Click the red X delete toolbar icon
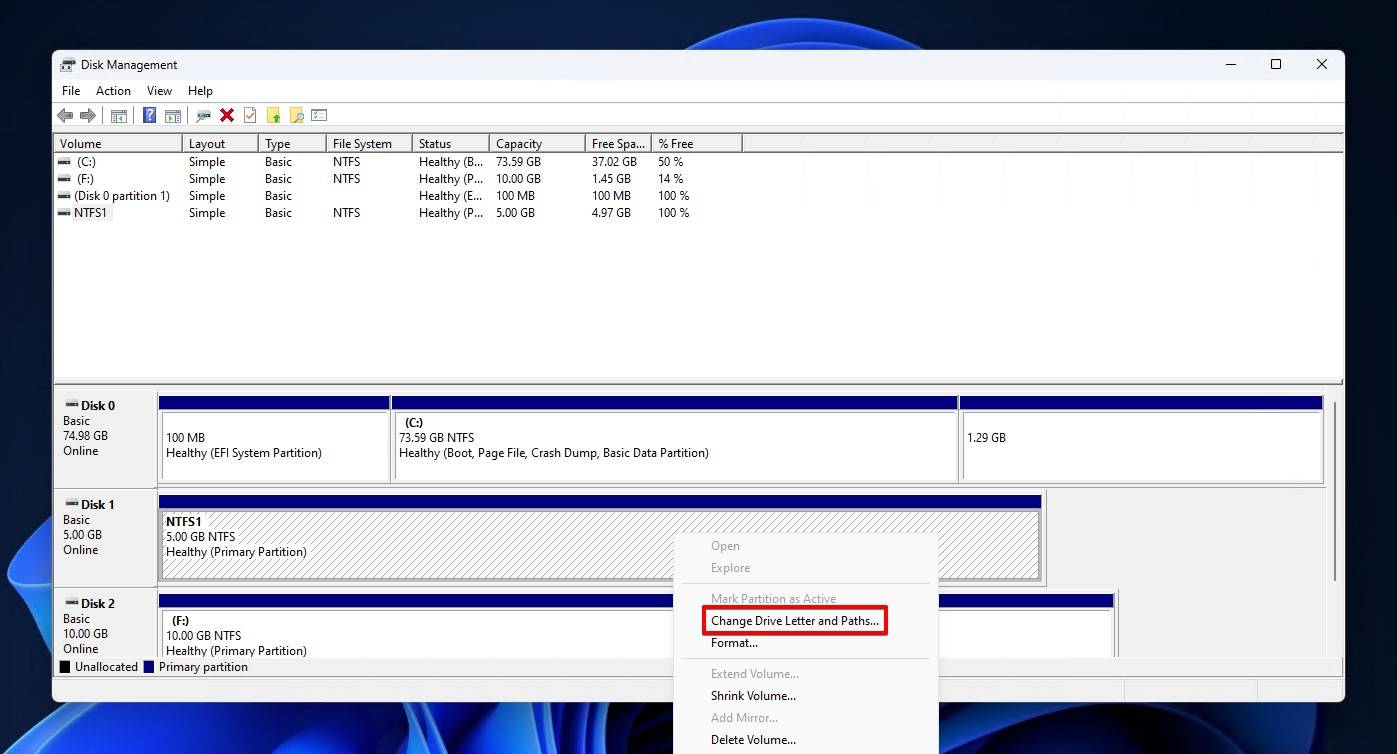Screen dimensions: 1397x754 tap(227, 116)
